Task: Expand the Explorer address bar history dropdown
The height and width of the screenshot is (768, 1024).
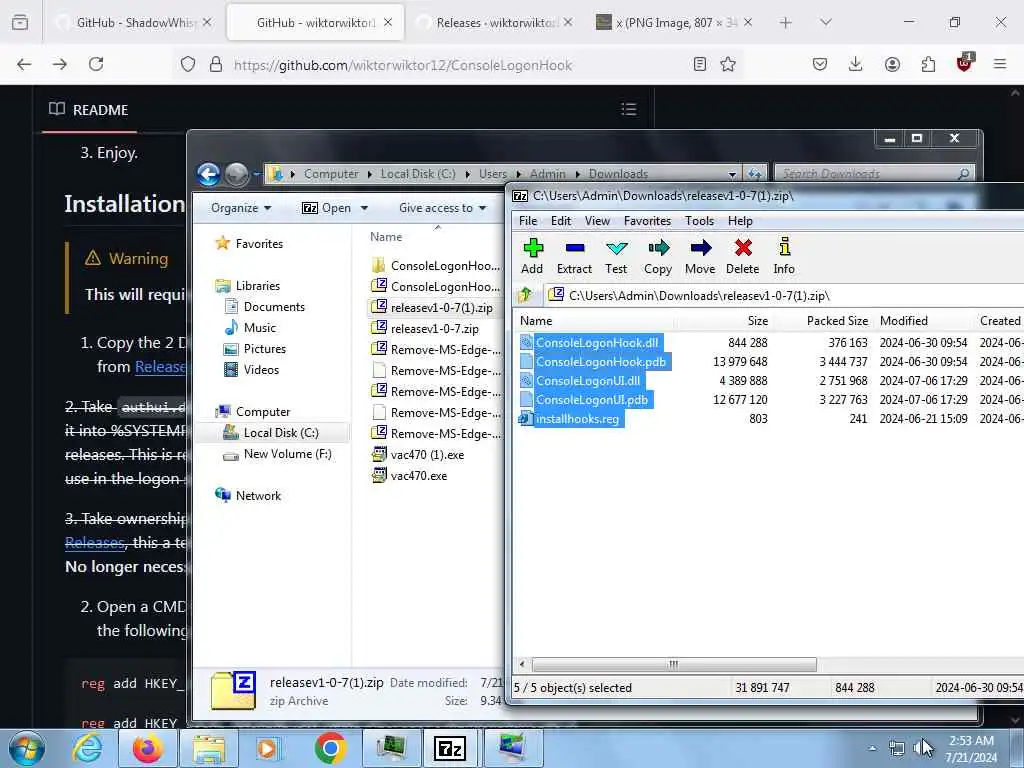Action: point(732,174)
